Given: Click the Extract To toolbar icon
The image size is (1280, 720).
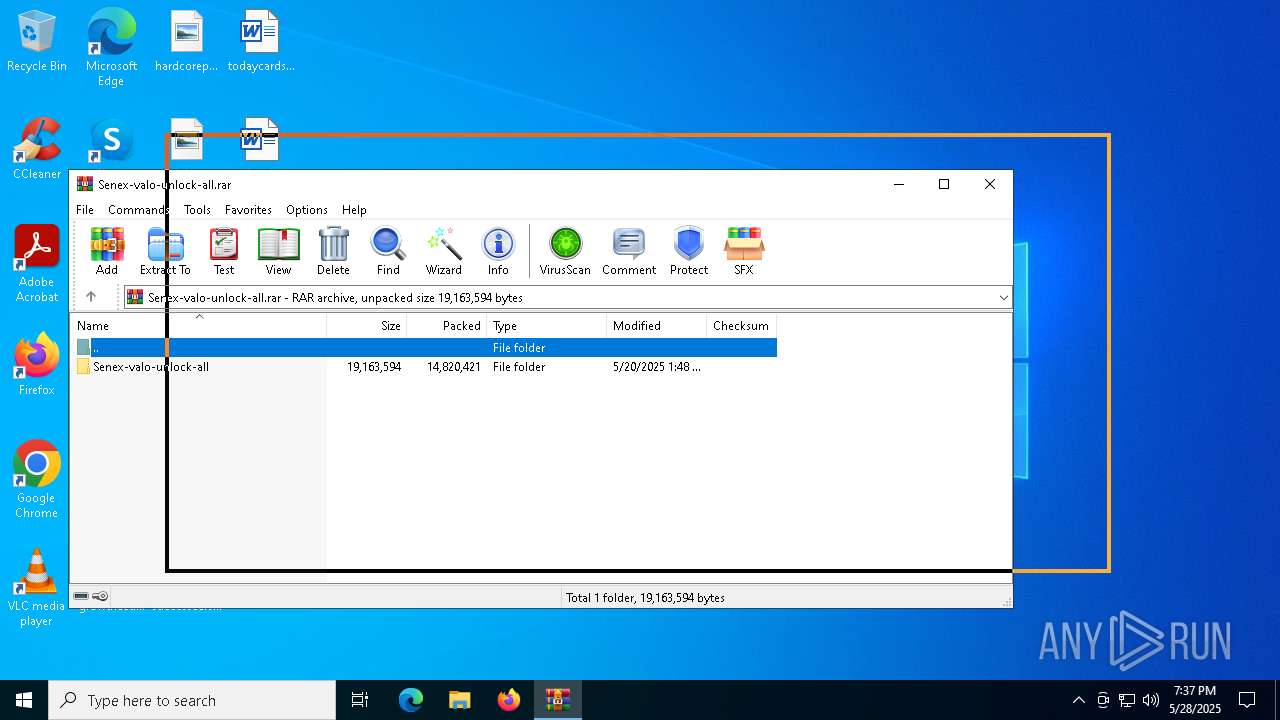Looking at the screenshot, I should [165, 251].
